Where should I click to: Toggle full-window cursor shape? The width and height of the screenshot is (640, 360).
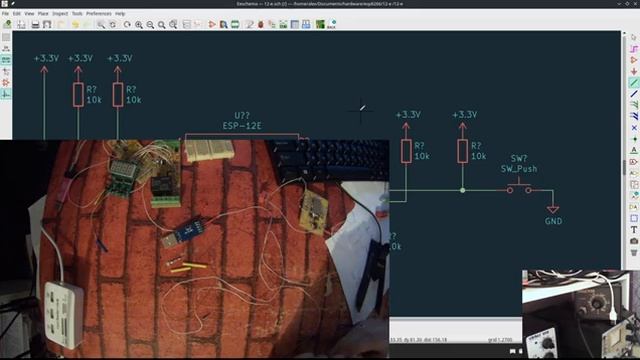coord(6,71)
